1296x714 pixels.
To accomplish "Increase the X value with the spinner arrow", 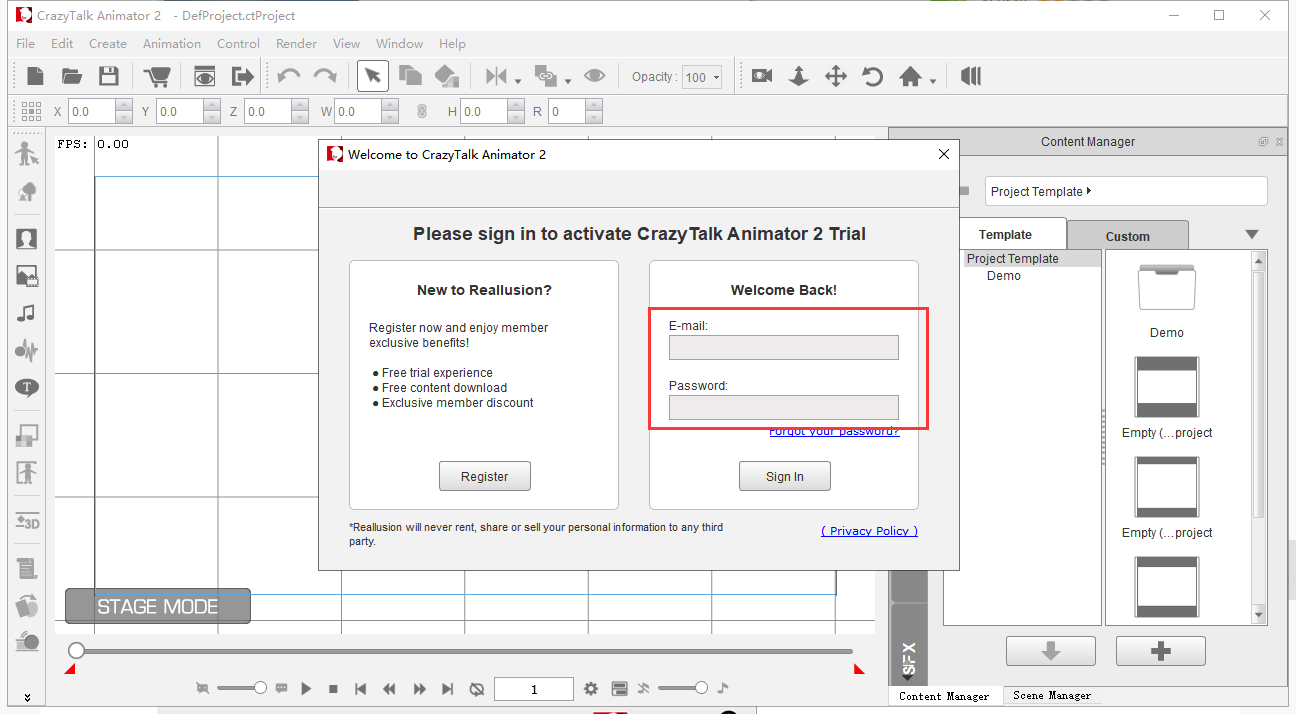I will point(124,107).
